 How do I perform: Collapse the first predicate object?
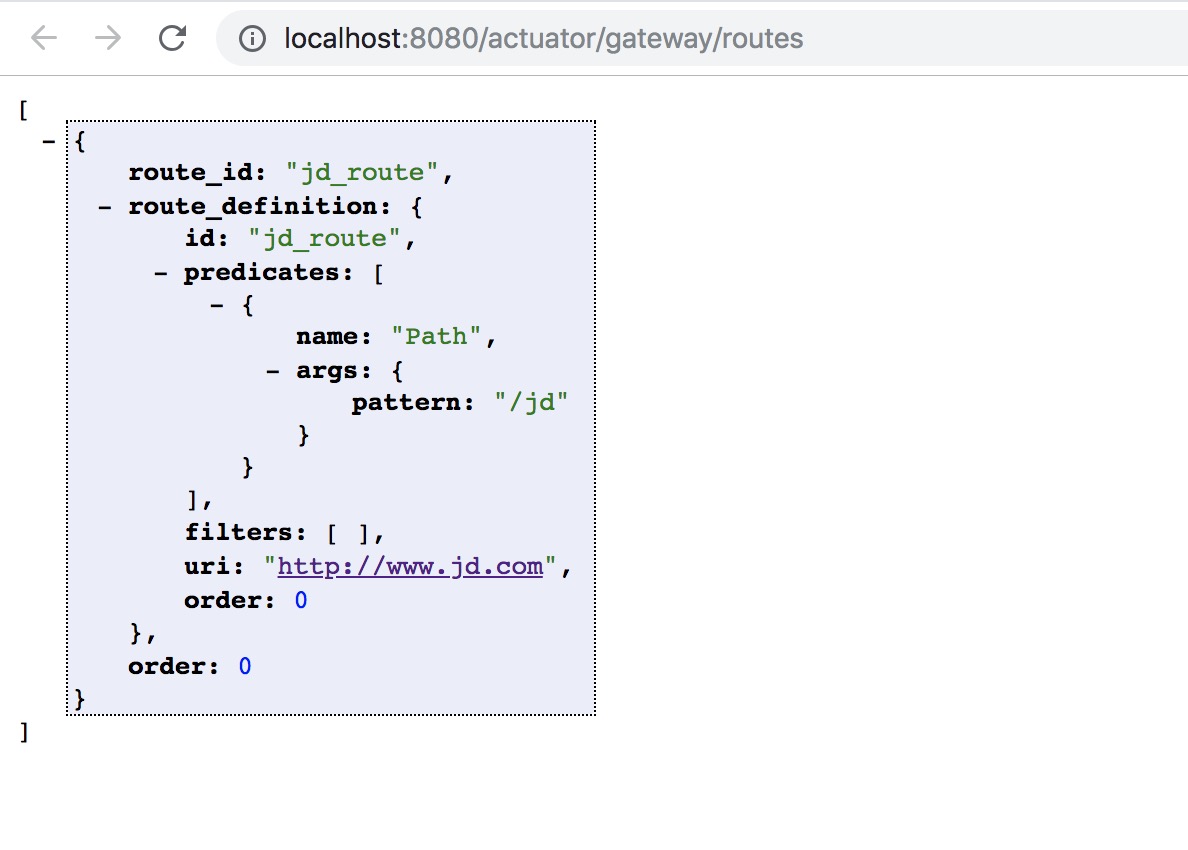pyautogui.click(x=217, y=305)
